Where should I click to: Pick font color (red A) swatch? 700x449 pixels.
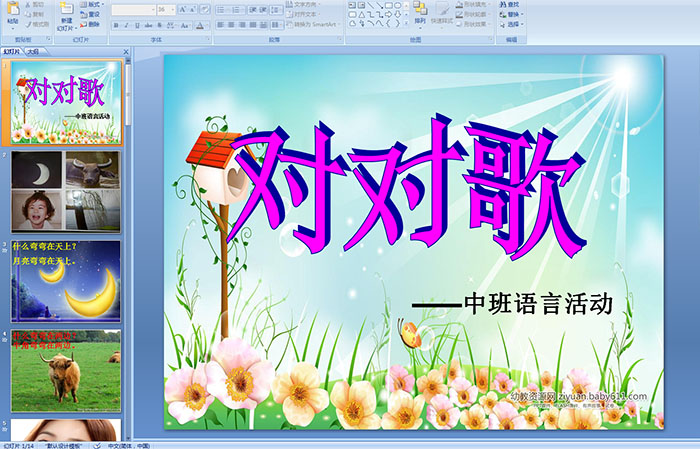(x=200, y=25)
